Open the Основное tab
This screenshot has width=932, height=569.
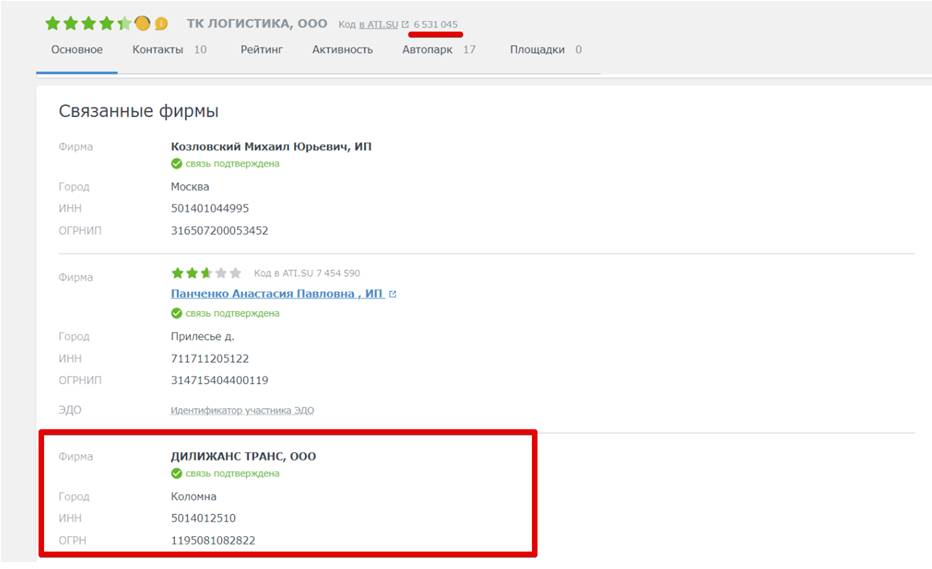77,50
